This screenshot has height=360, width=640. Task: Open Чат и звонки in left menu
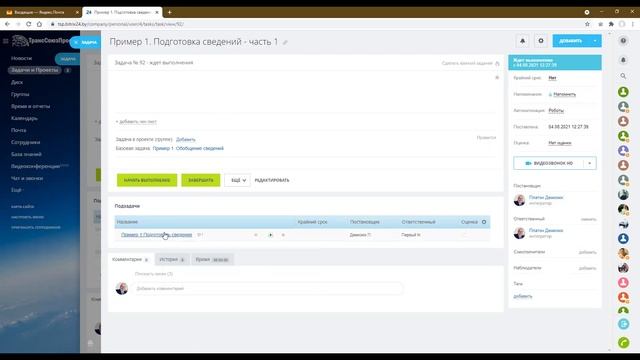[27, 178]
